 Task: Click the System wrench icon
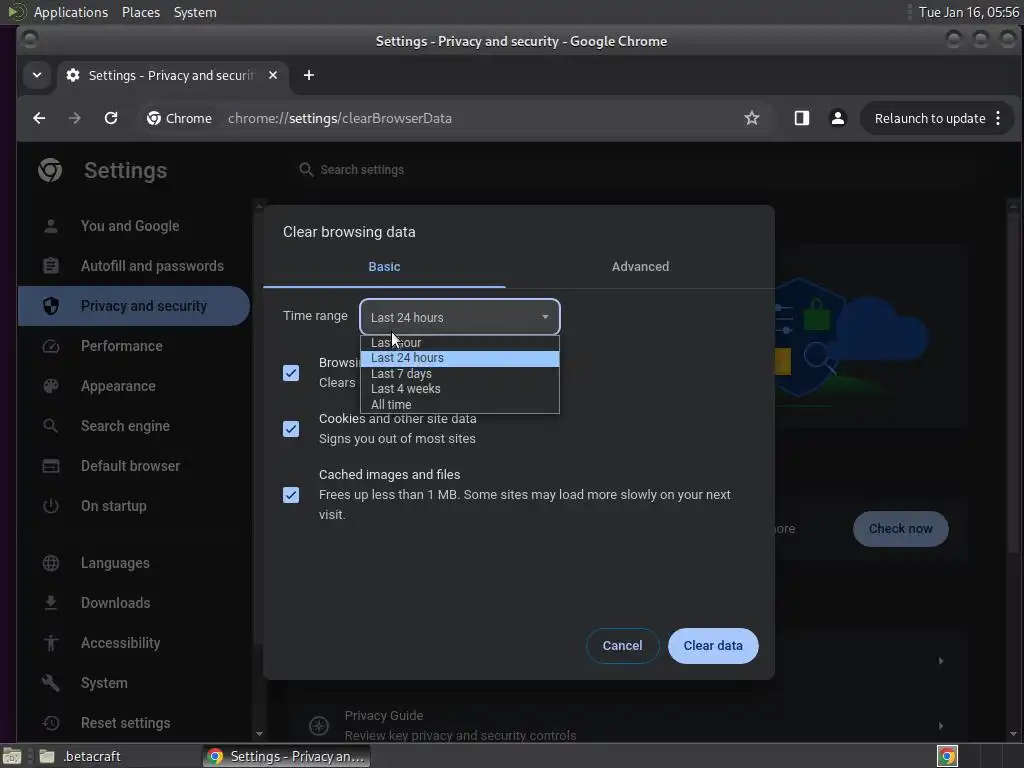pyautogui.click(x=51, y=683)
